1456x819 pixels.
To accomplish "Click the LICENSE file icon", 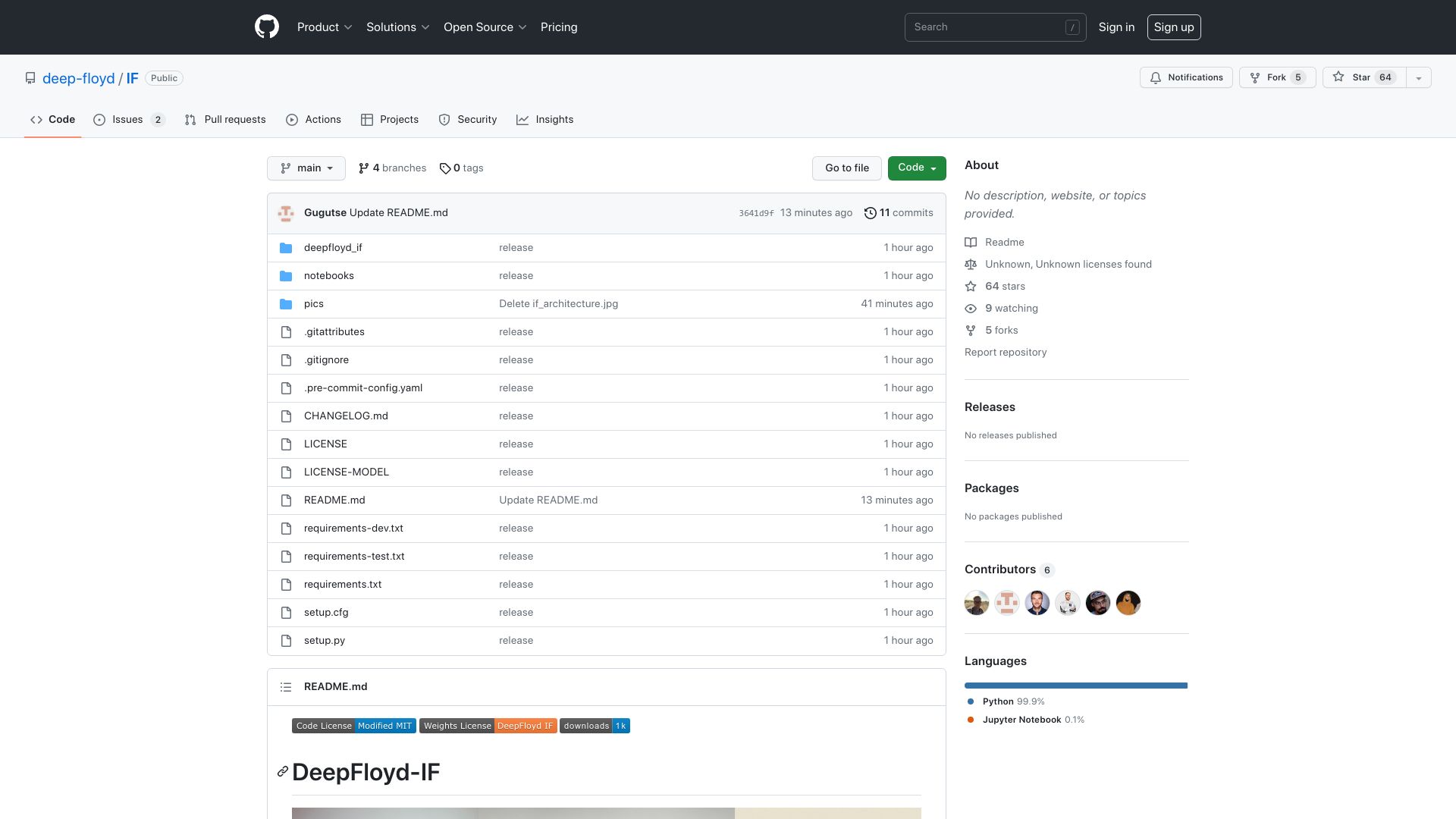I will pos(286,444).
